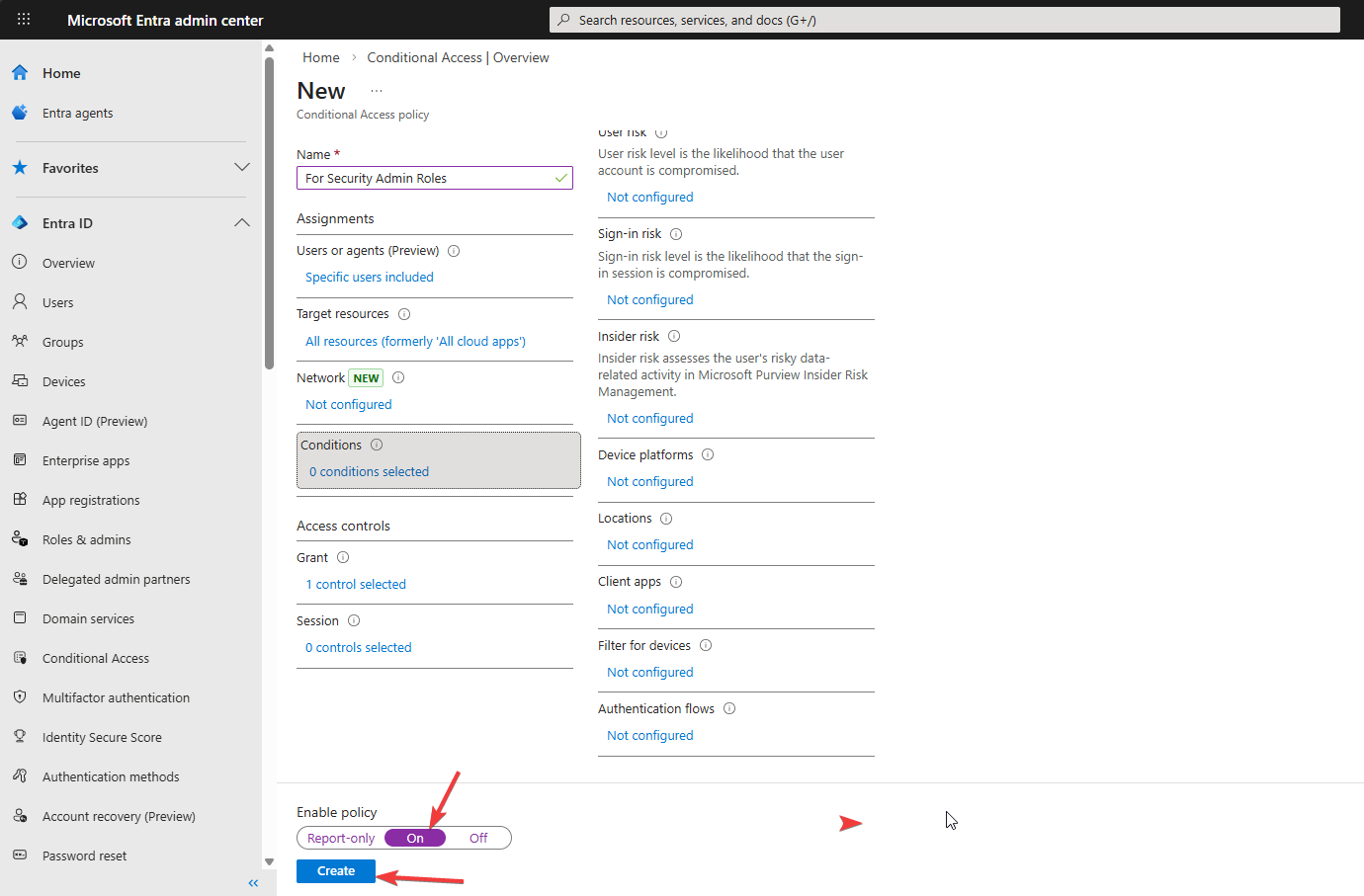Click Home in the breadcrumb
This screenshot has width=1364, height=896.
[321, 57]
